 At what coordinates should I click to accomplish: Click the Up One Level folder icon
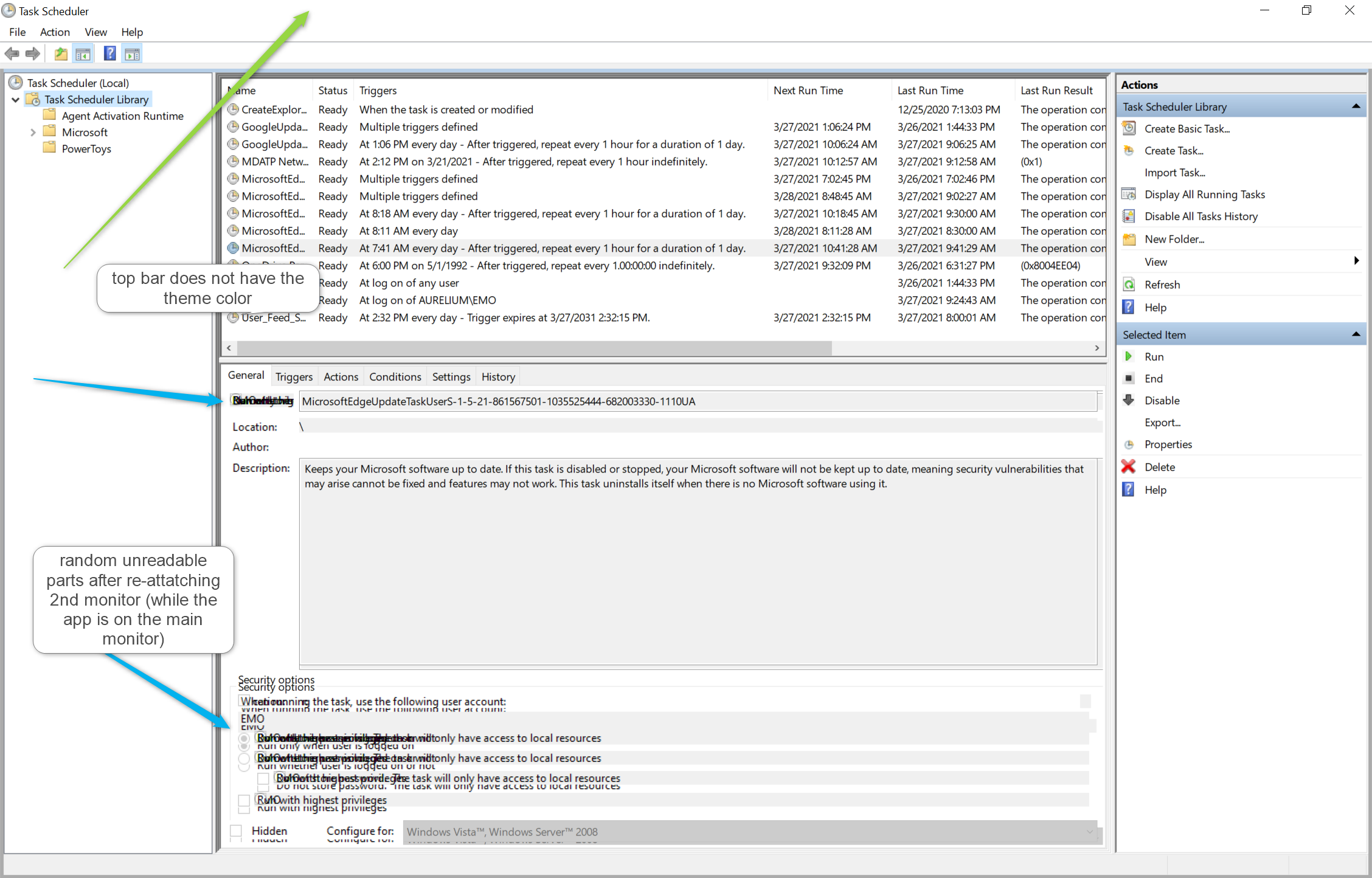[61, 54]
